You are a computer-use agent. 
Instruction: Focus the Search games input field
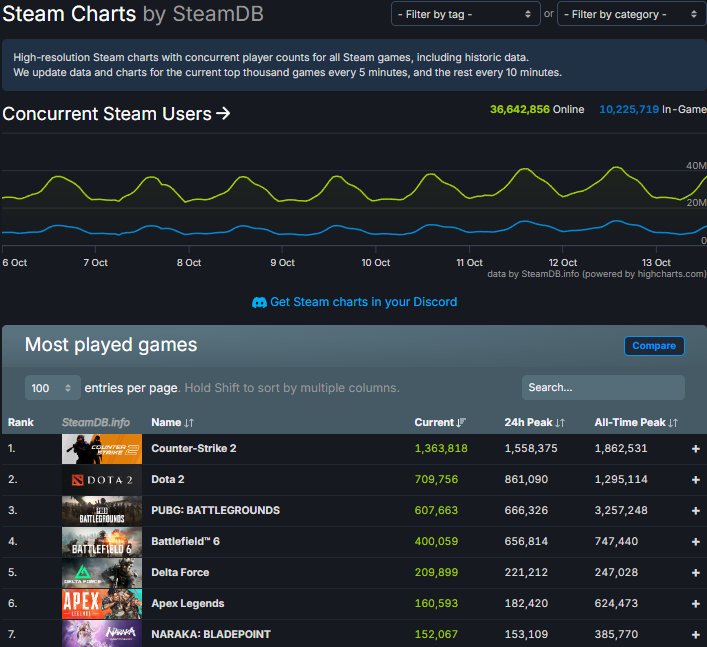coord(602,387)
